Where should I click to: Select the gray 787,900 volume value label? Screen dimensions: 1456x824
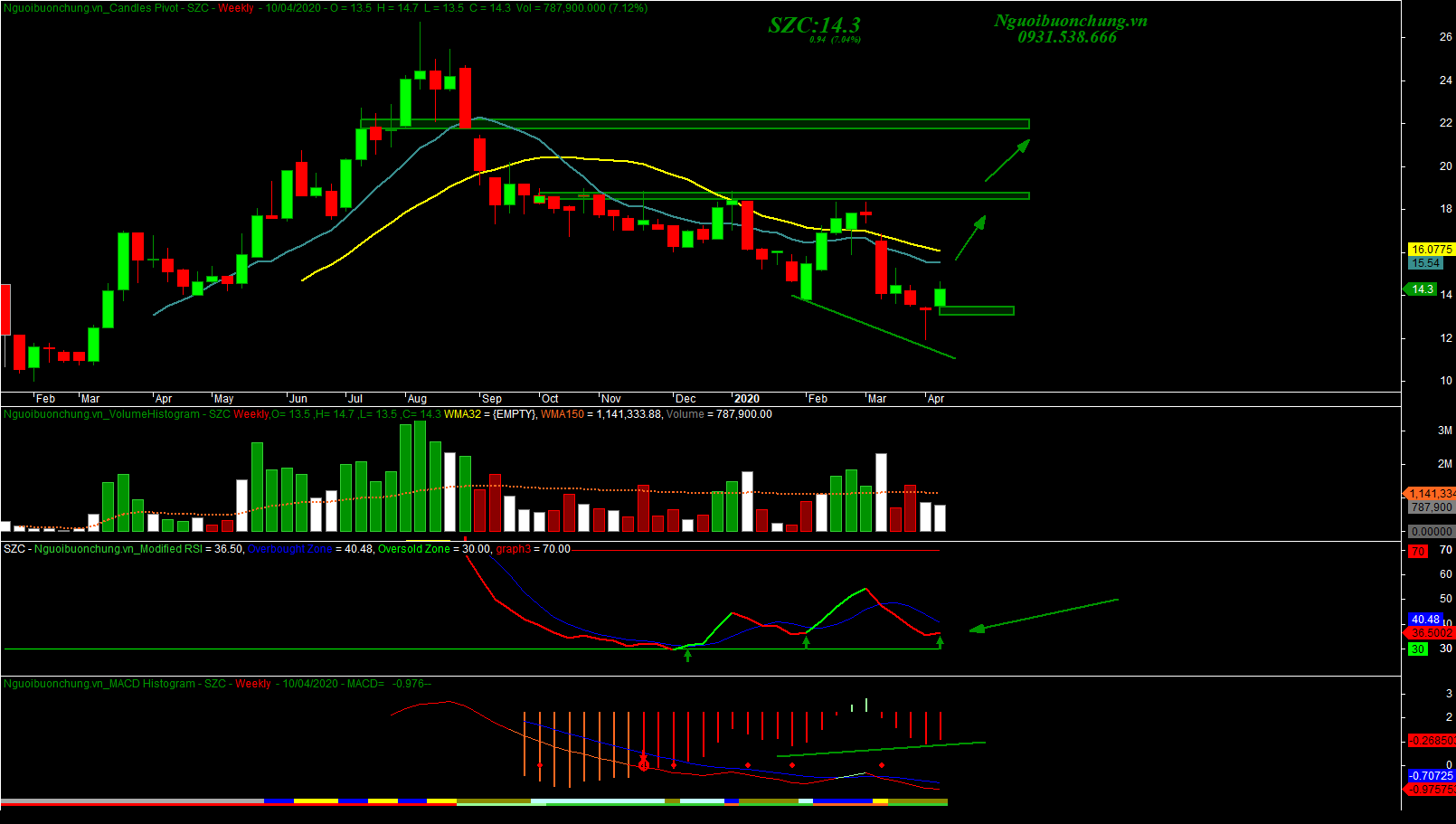click(x=1431, y=507)
